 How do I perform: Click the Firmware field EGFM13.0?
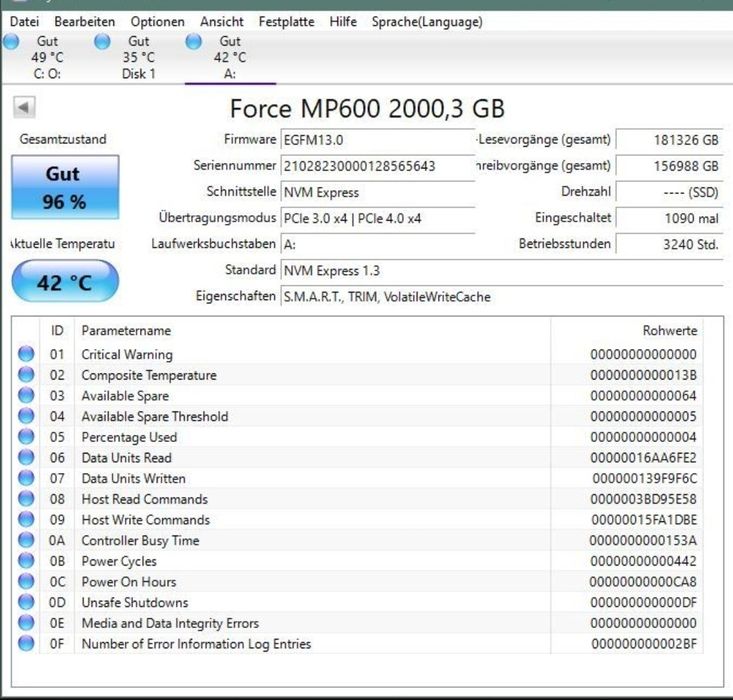coord(377,140)
